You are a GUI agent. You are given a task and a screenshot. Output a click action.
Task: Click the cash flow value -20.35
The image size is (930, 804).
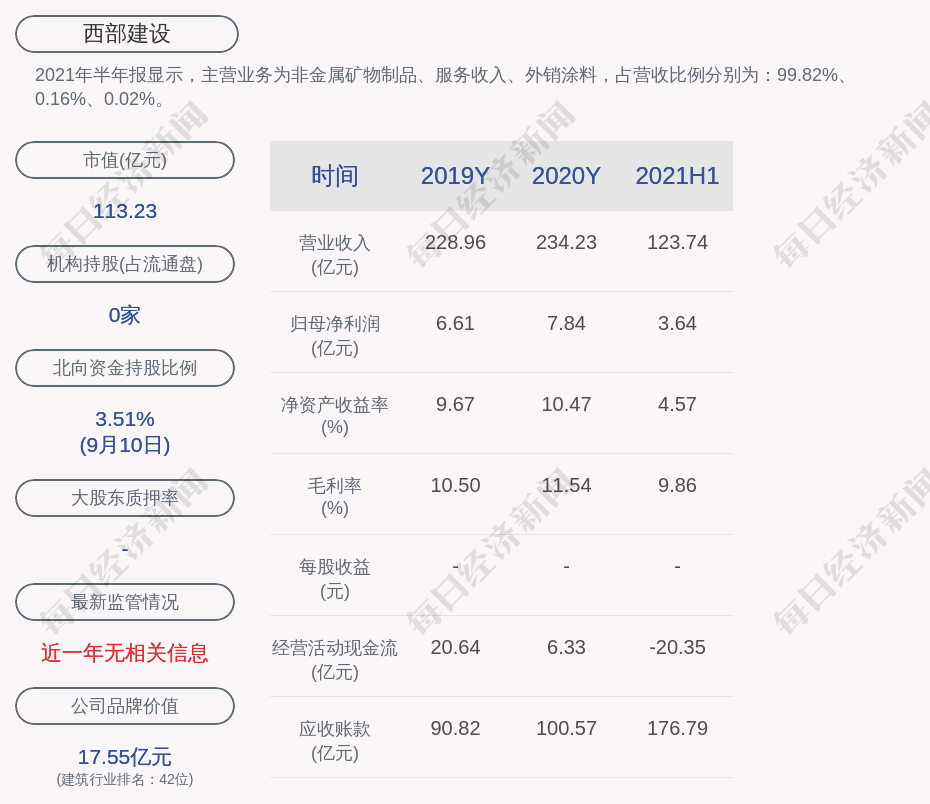point(677,647)
